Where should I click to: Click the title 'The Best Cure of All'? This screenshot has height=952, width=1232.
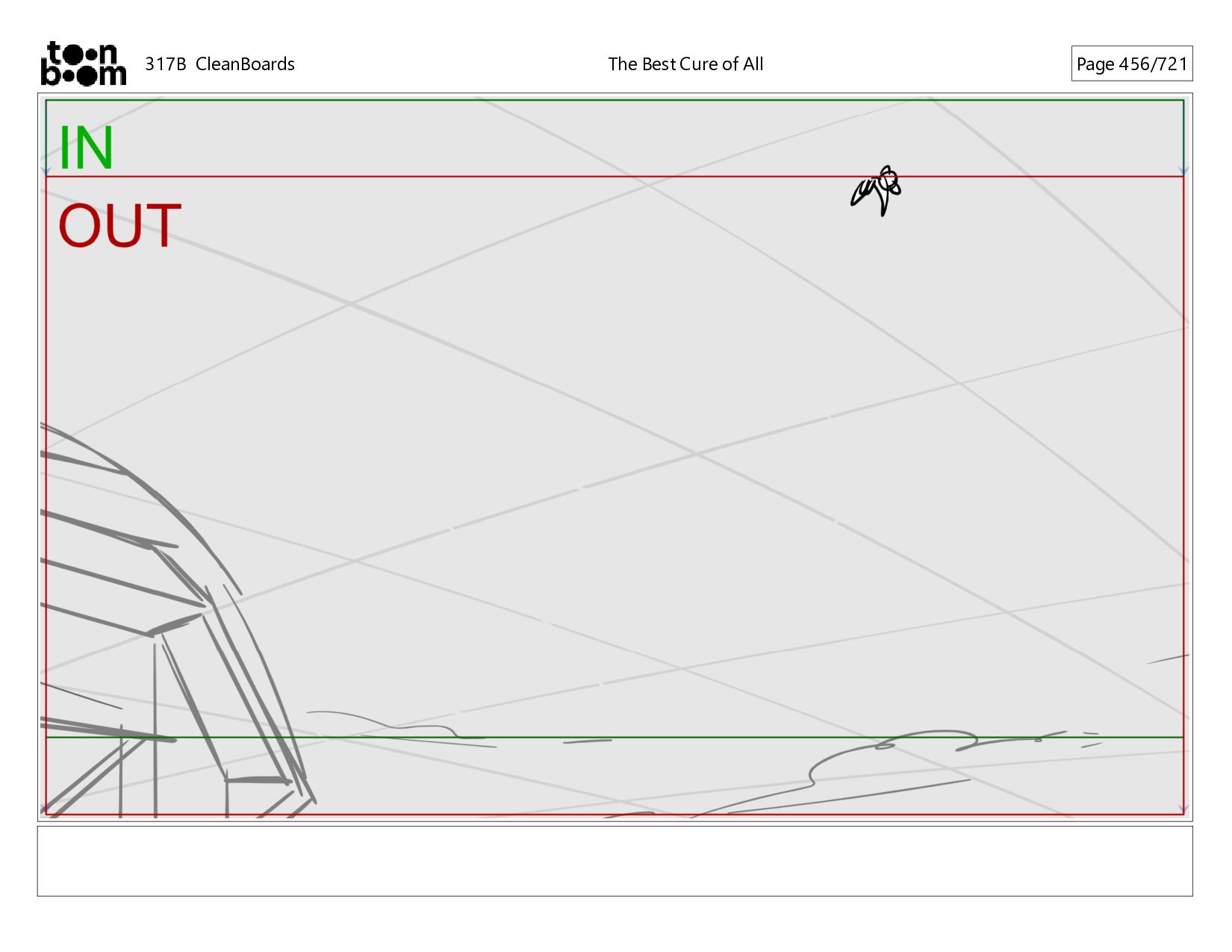pyautogui.click(x=685, y=64)
